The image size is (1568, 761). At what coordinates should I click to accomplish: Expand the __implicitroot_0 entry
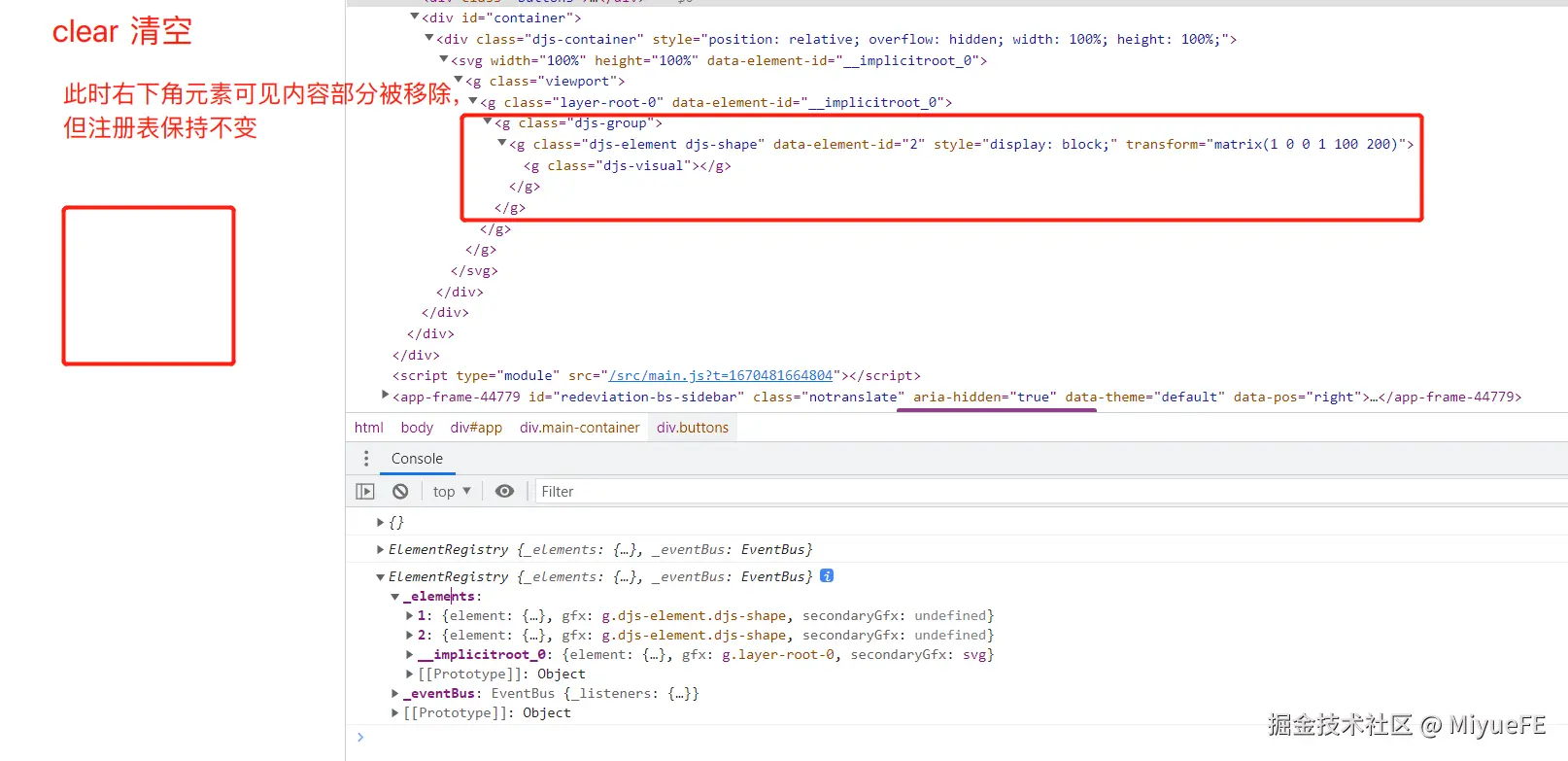409,654
